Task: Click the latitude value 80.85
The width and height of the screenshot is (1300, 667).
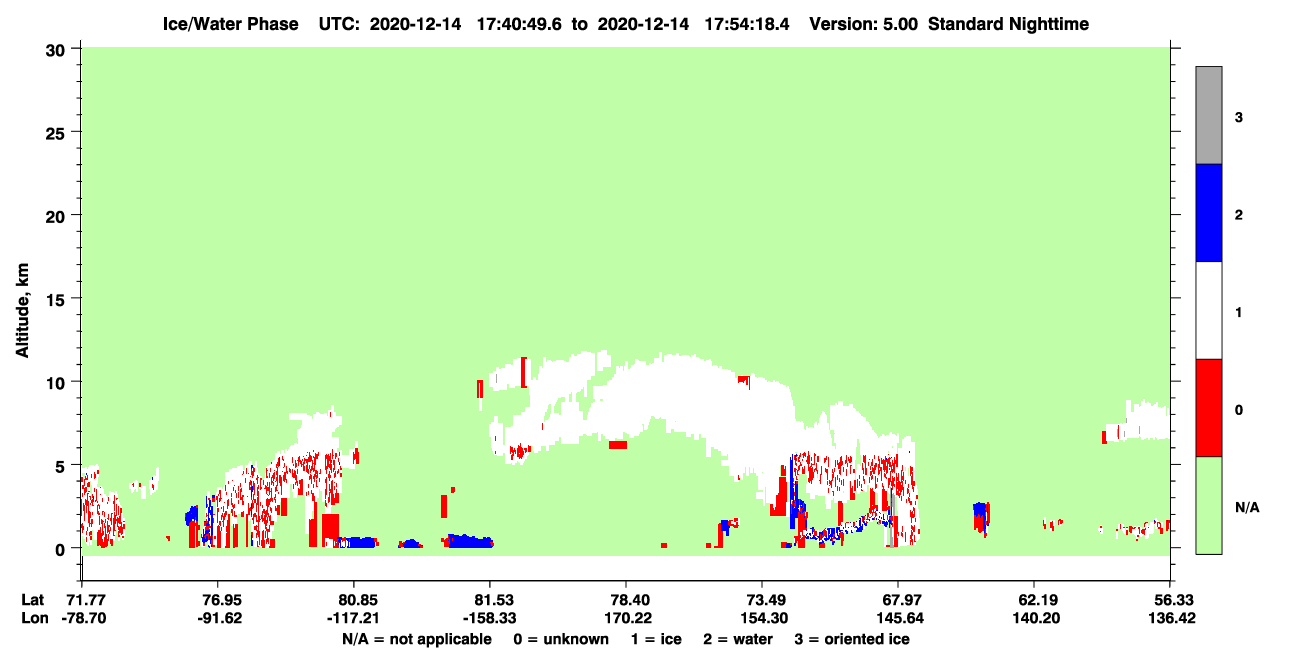Action: tap(354, 600)
